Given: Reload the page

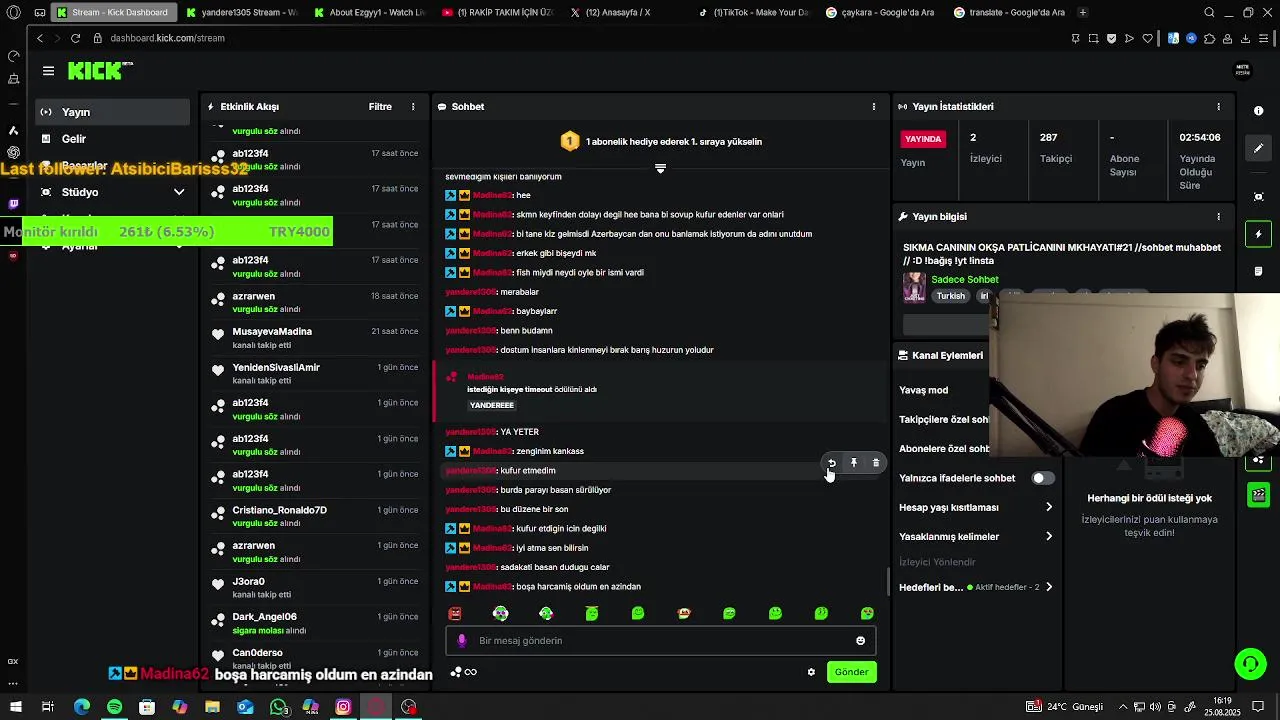Looking at the screenshot, I should tap(75, 38).
